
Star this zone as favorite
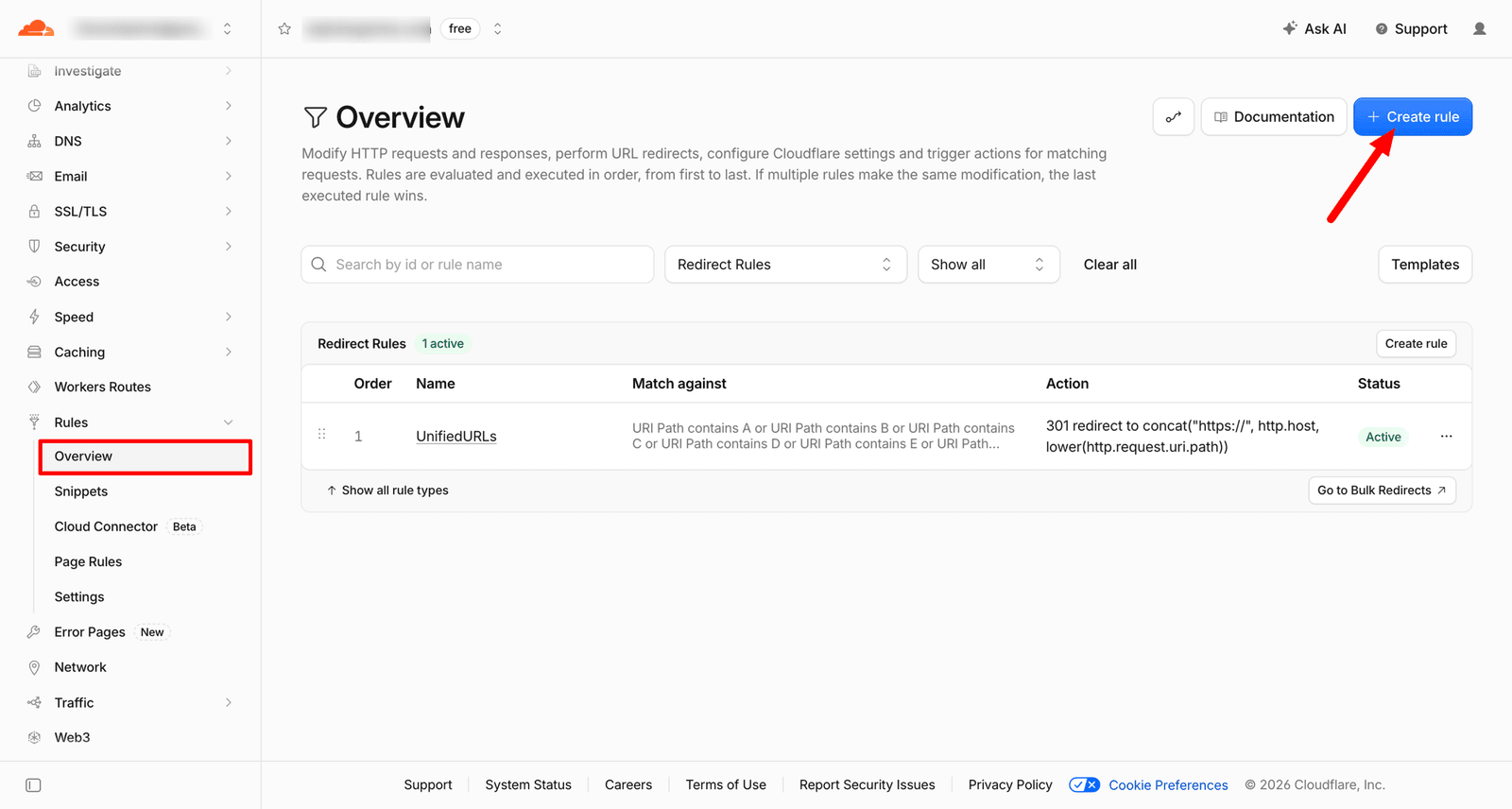coord(284,28)
